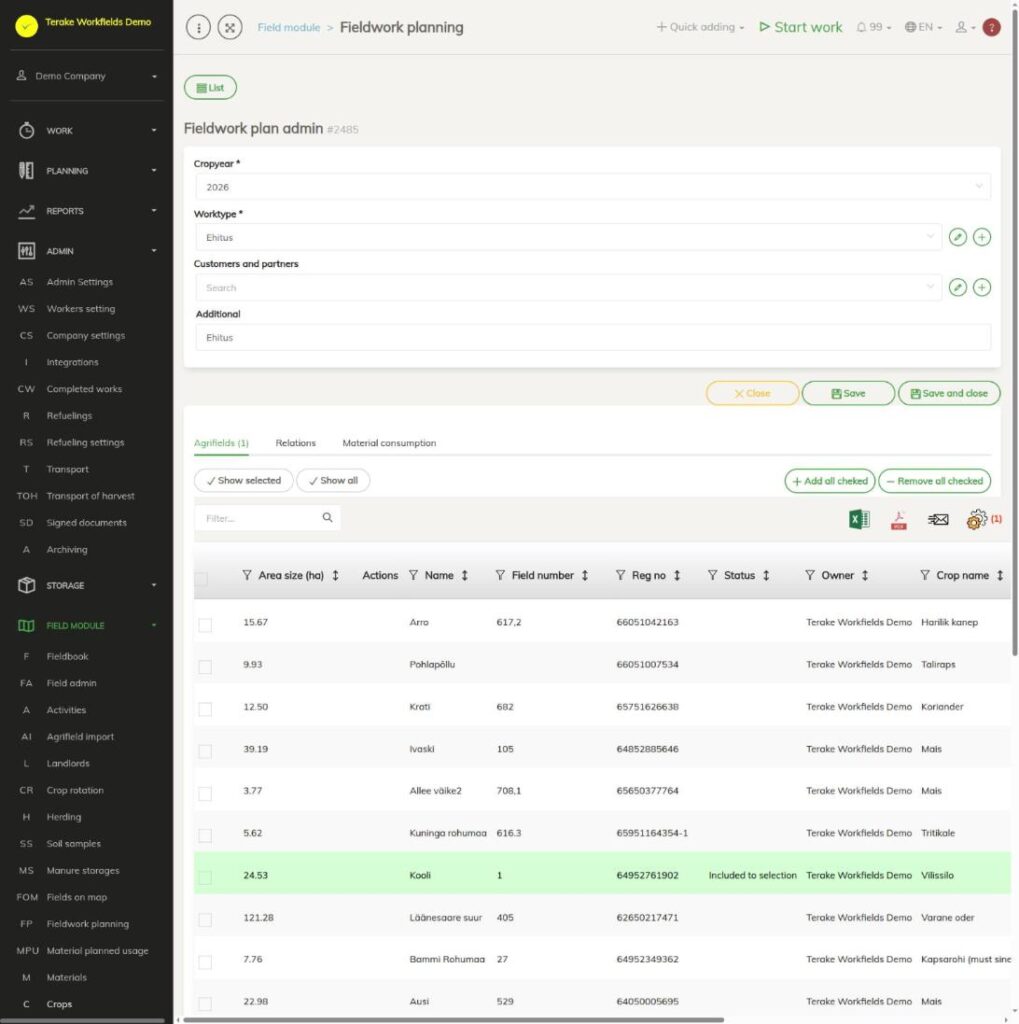1019x1024 pixels.
Task: Filter by Area size column funnel
Action: (247, 575)
